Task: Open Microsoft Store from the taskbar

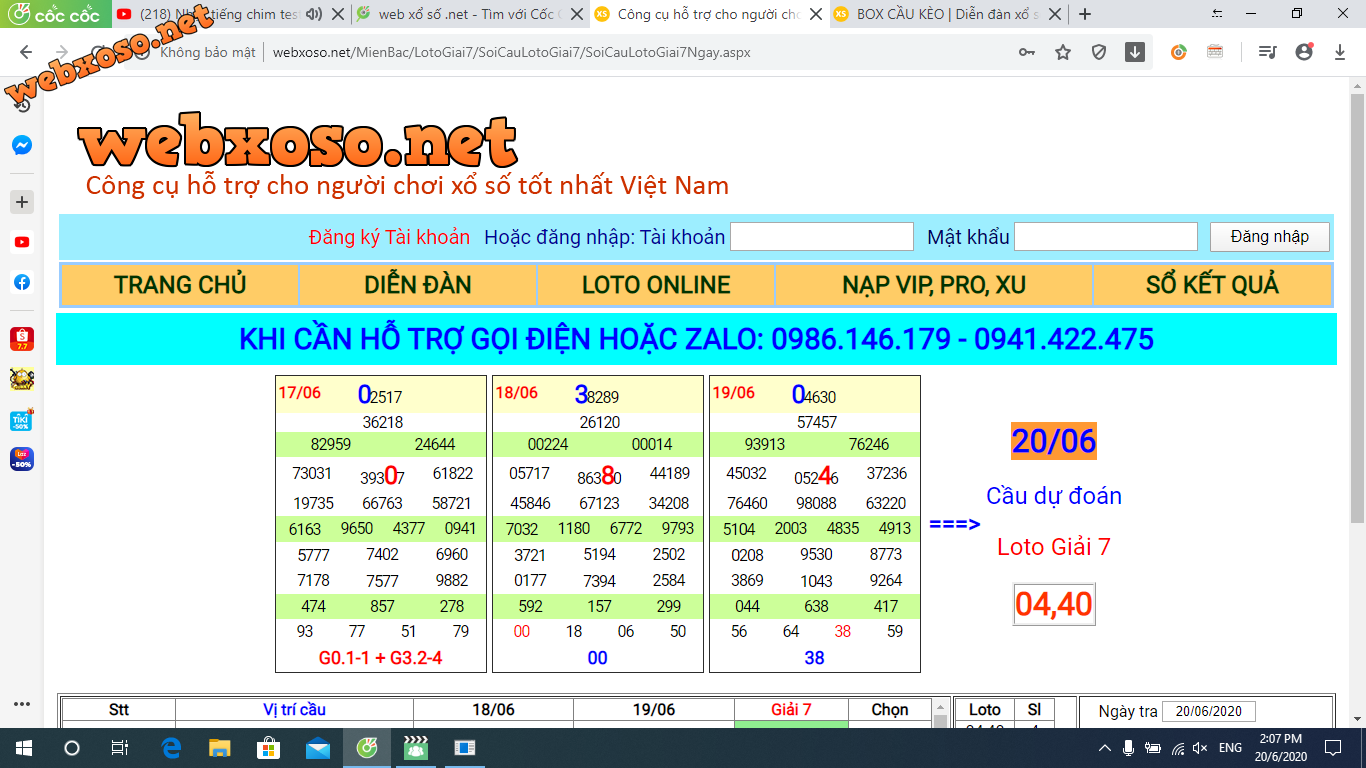Action: click(269, 747)
